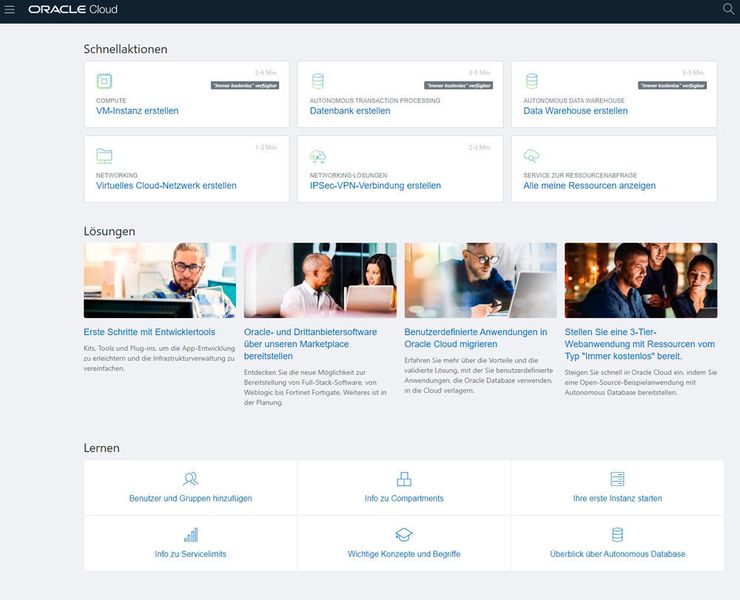Open 3-Tier-Webanwendung bereitstellen link
740x600 pixels.
coord(639,344)
